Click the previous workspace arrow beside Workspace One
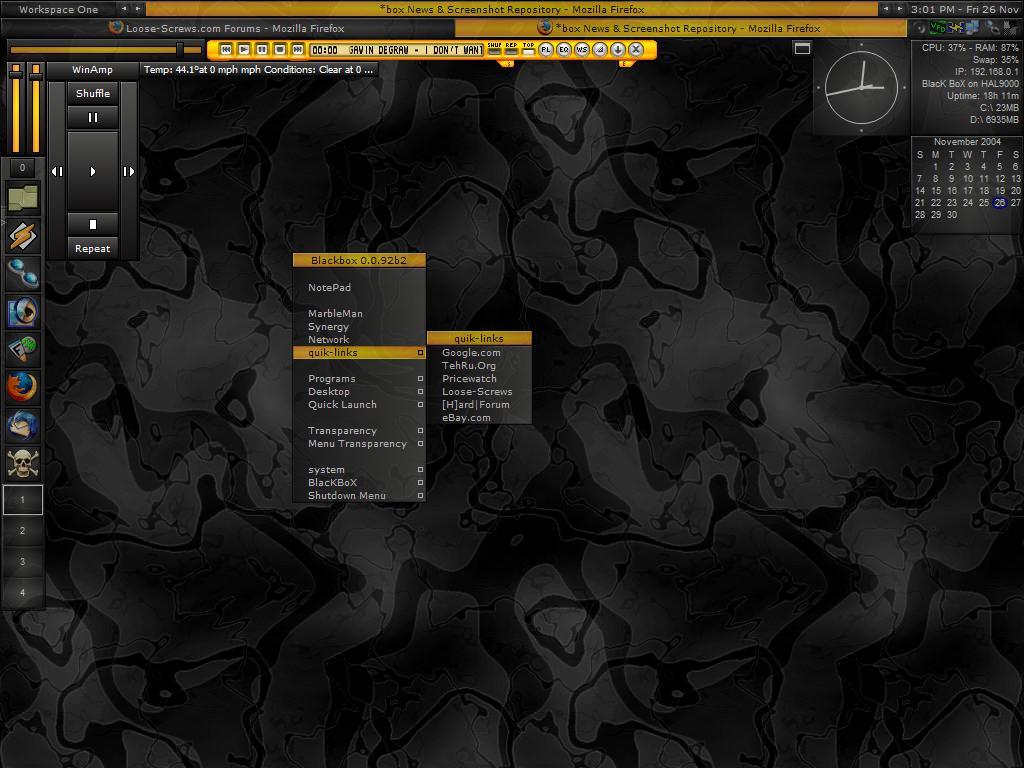This screenshot has height=768, width=1024. (124, 8)
